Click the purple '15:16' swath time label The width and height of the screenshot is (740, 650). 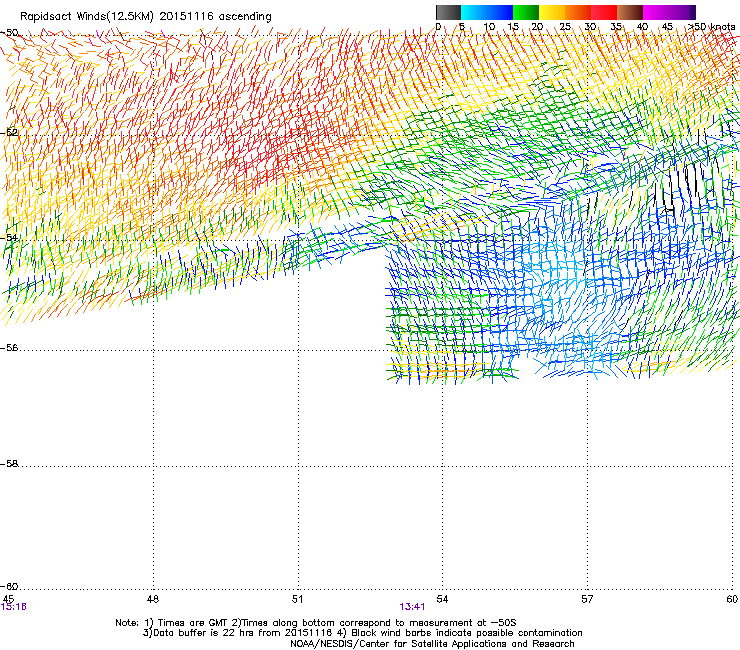click(x=14, y=607)
